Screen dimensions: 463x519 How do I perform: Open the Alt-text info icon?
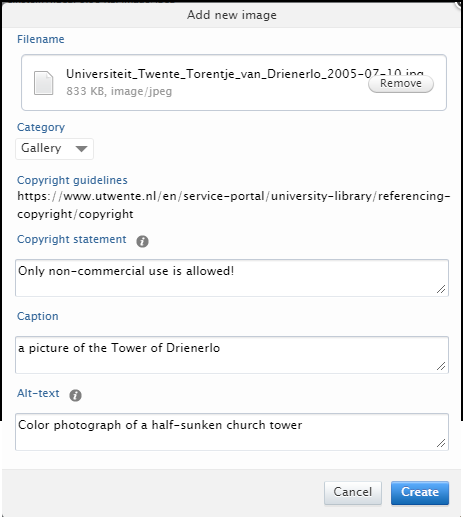click(75, 395)
